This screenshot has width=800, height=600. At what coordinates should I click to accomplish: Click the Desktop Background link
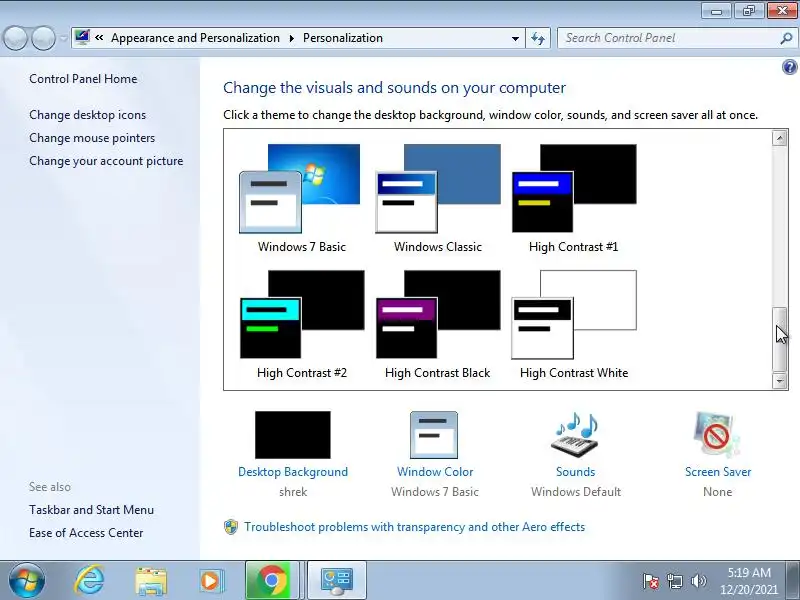click(293, 472)
